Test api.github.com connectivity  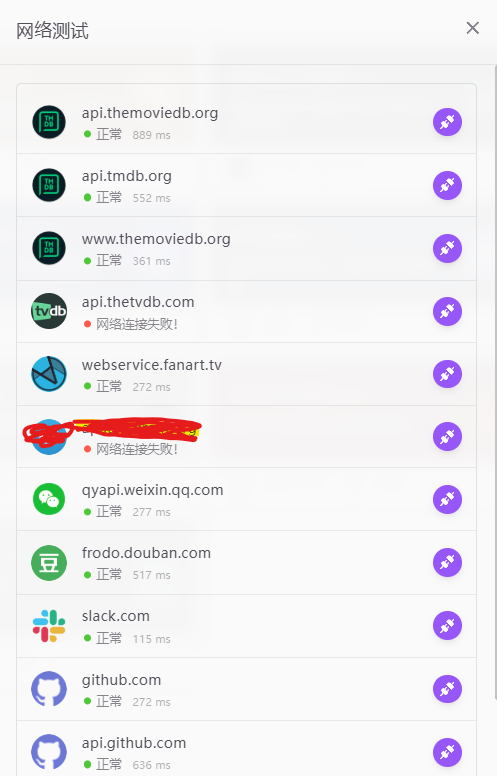tap(447, 752)
